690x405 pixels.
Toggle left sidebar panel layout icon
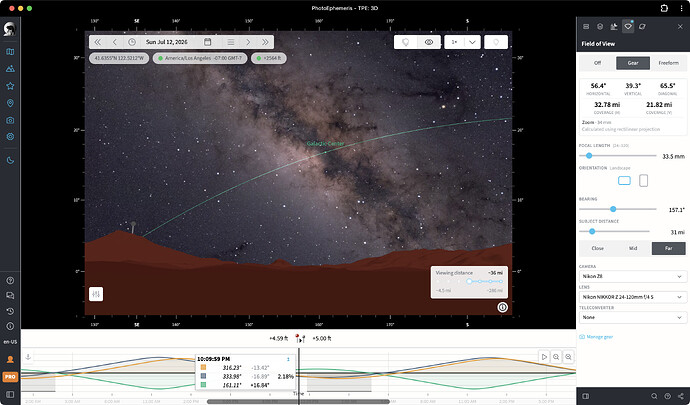[x=10, y=395]
